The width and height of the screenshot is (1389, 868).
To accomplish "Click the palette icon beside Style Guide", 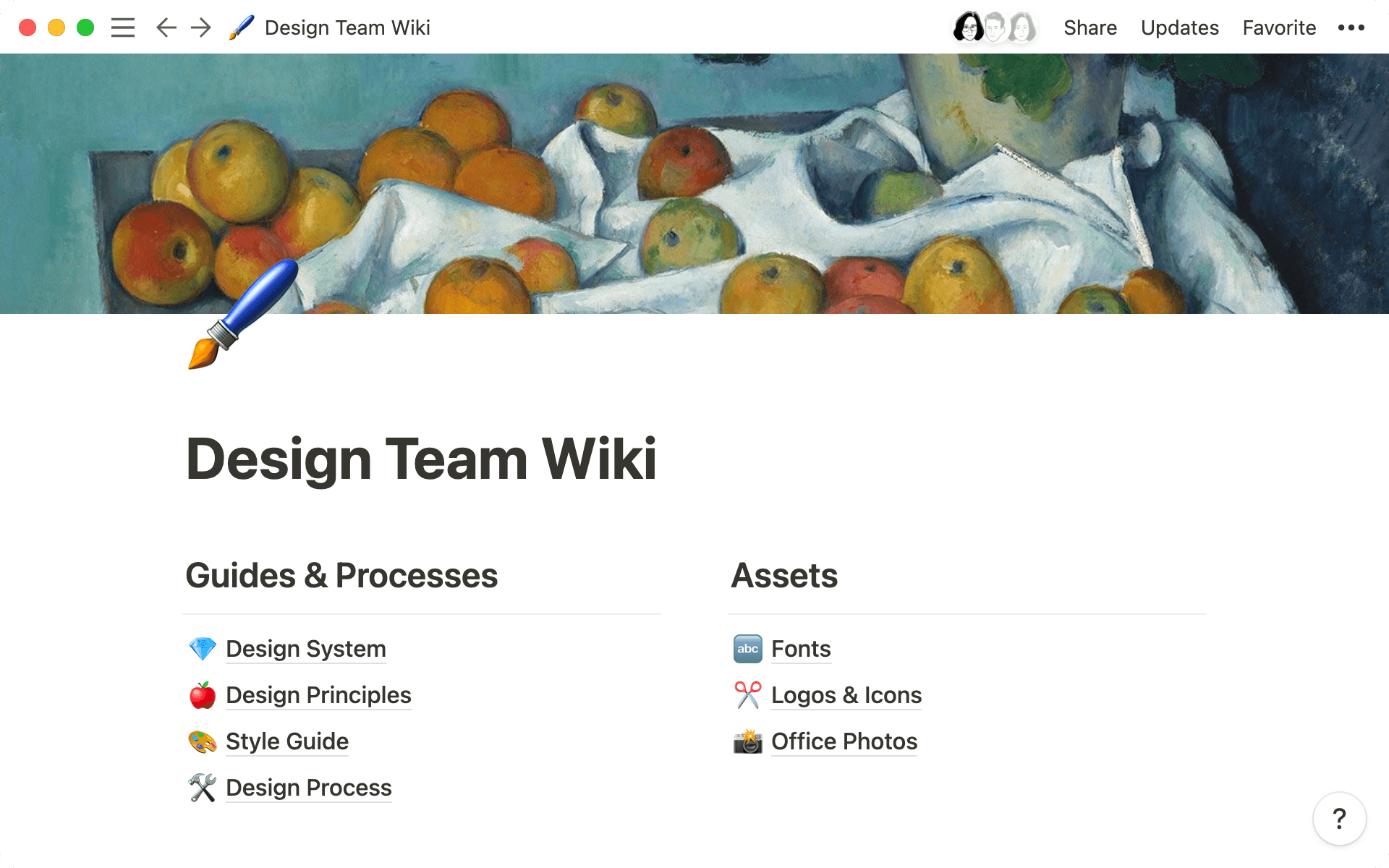I will (203, 741).
